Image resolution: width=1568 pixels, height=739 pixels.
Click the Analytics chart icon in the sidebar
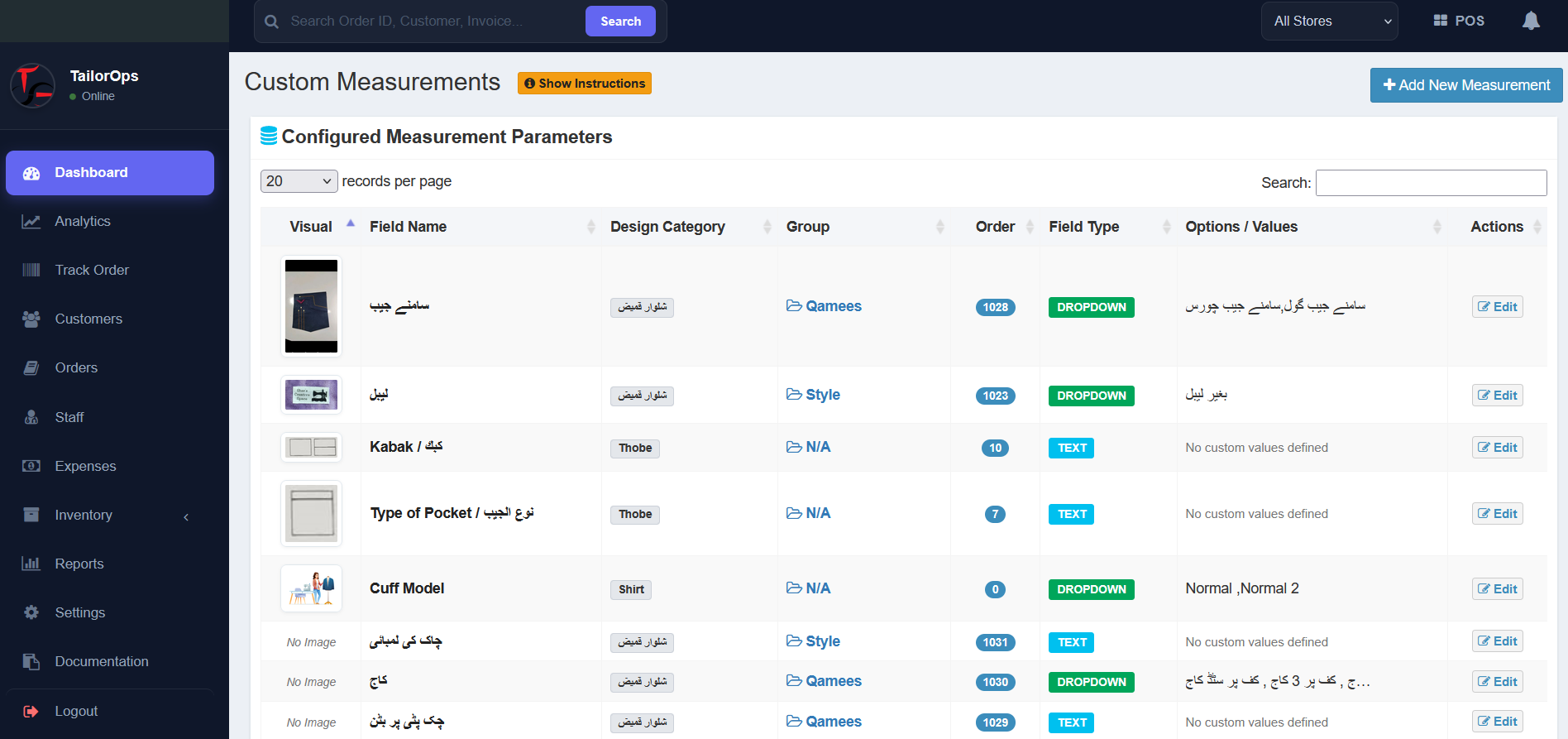click(31, 221)
